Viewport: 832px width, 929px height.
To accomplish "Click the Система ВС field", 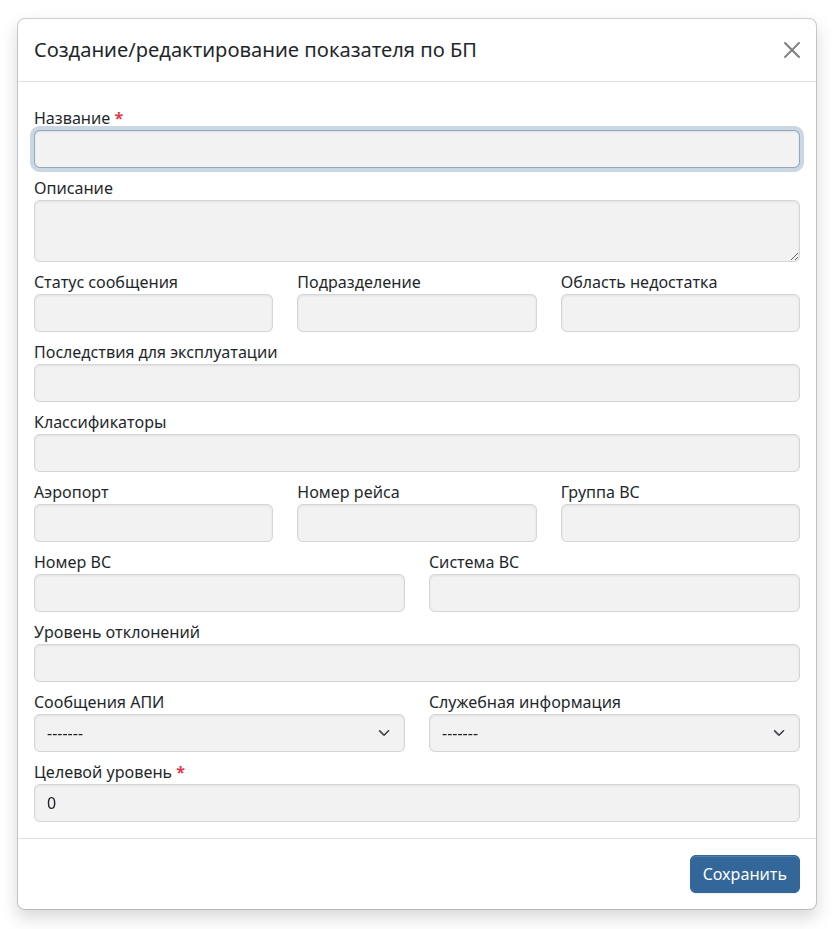I will (x=614, y=593).
